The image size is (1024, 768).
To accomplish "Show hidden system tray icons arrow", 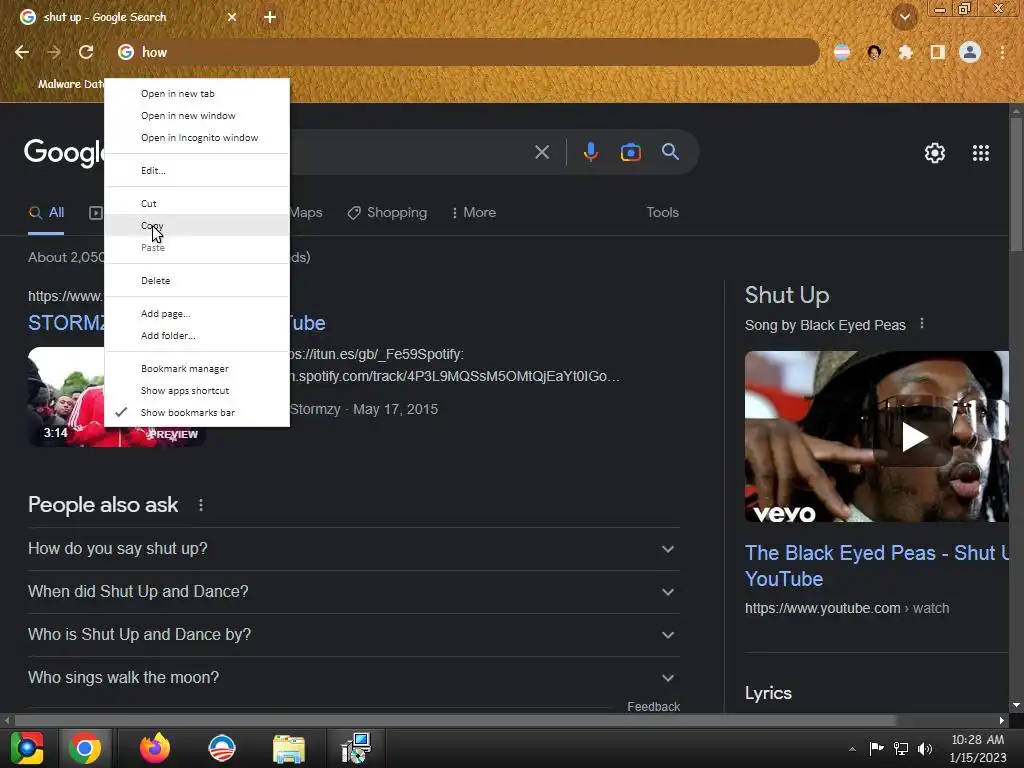I will [852, 749].
